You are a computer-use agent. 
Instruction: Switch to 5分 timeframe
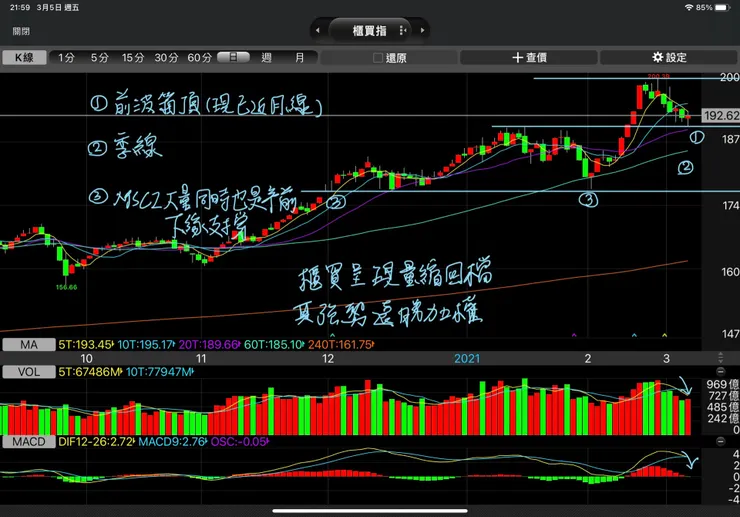click(99, 58)
